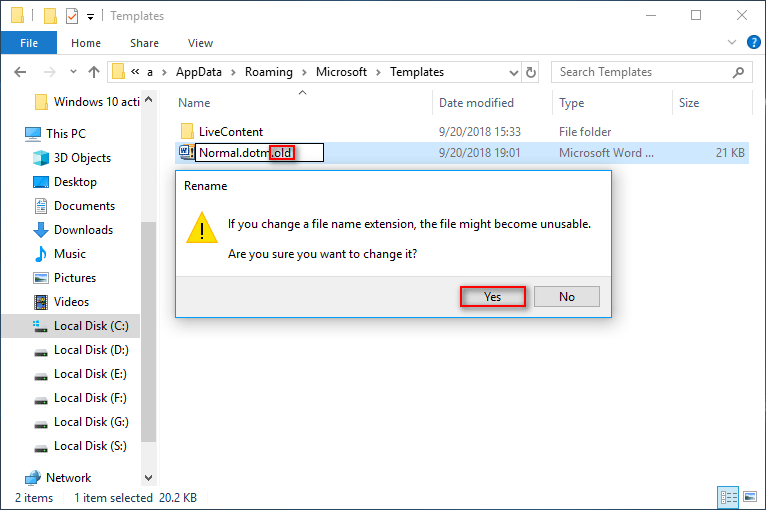Refresh the Templates folder view
766x510 pixels.
pos(531,72)
